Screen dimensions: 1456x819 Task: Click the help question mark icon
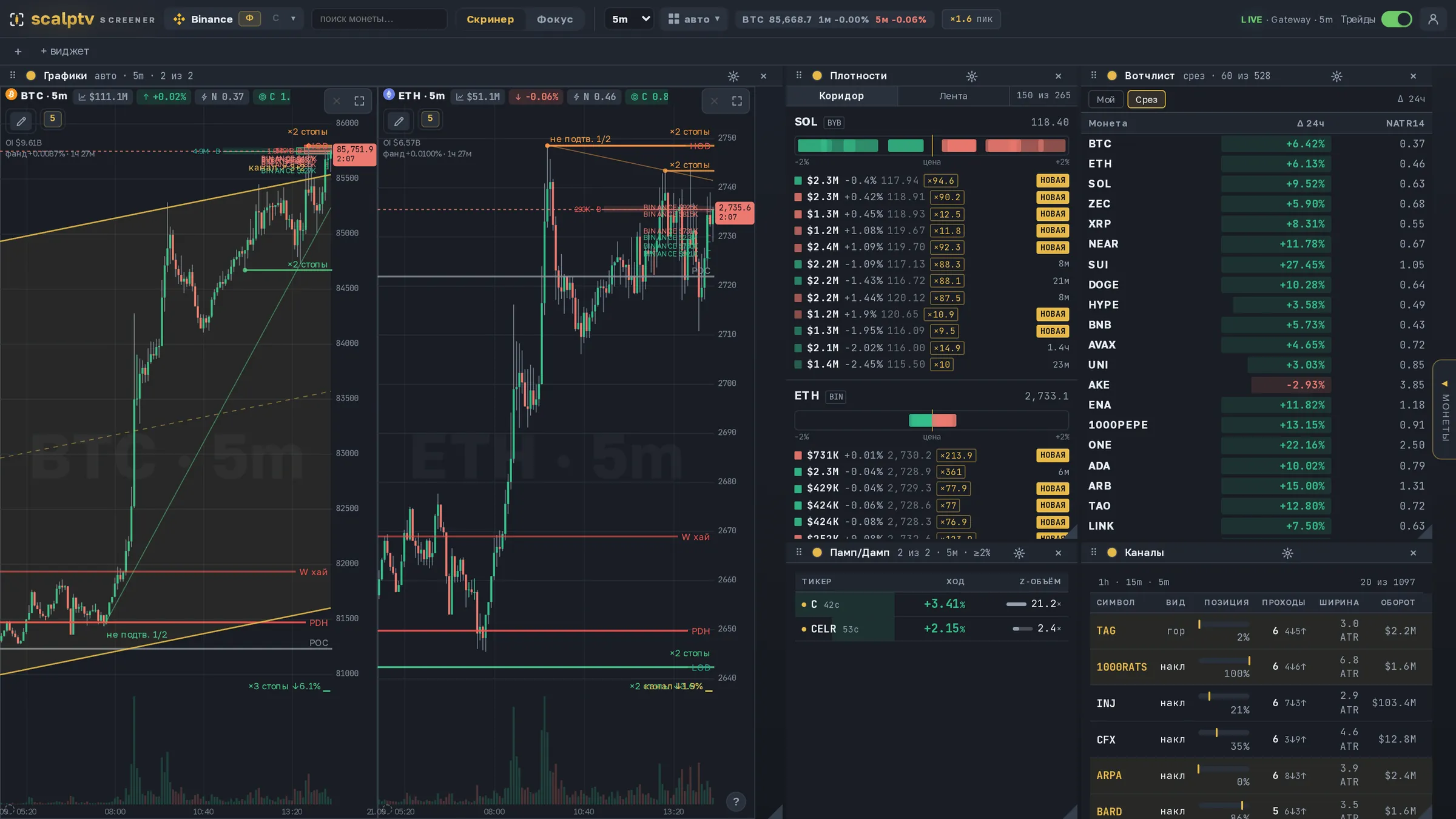(x=736, y=802)
